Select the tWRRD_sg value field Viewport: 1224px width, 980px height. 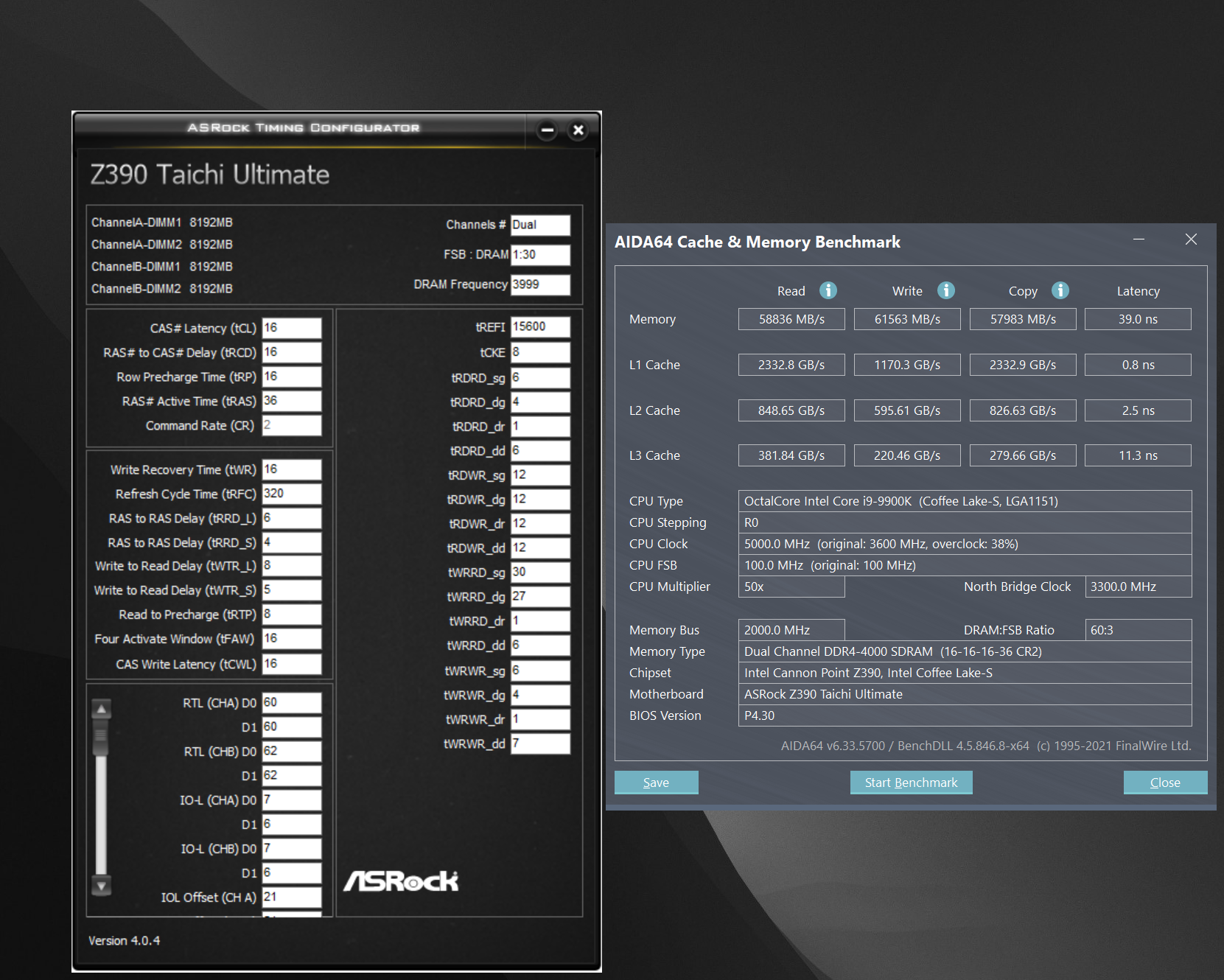(x=541, y=573)
